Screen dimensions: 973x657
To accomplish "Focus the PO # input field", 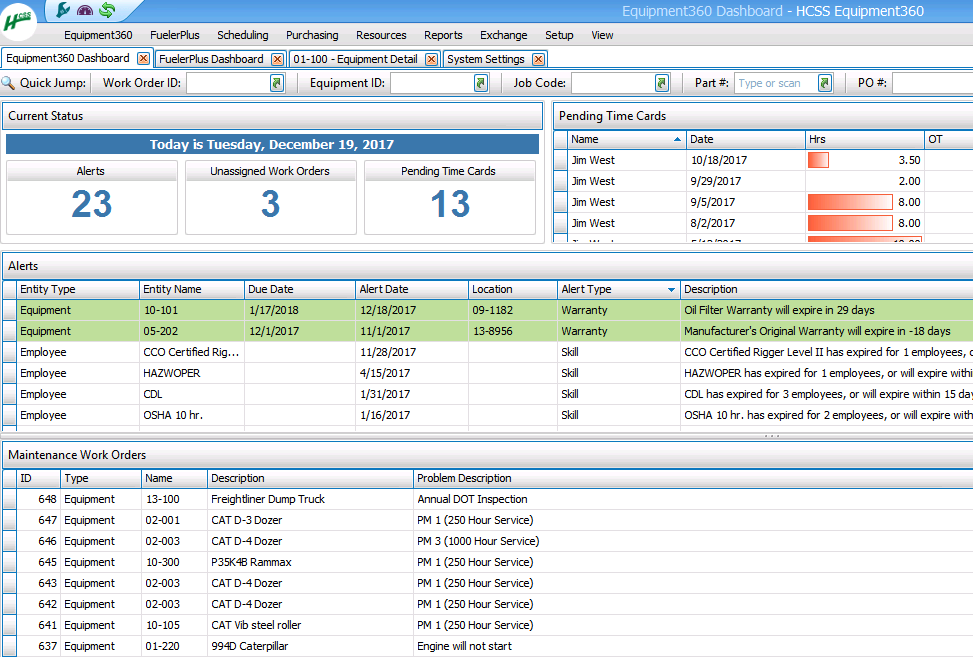I will point(932,83).
